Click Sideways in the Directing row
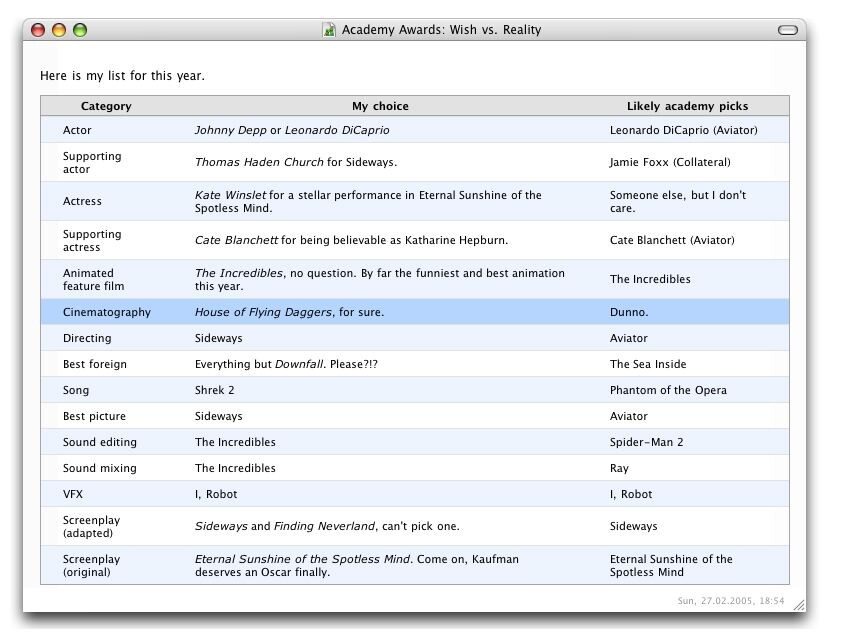The width and height of the screenshot is (842, 641). (x=219, y=338)
